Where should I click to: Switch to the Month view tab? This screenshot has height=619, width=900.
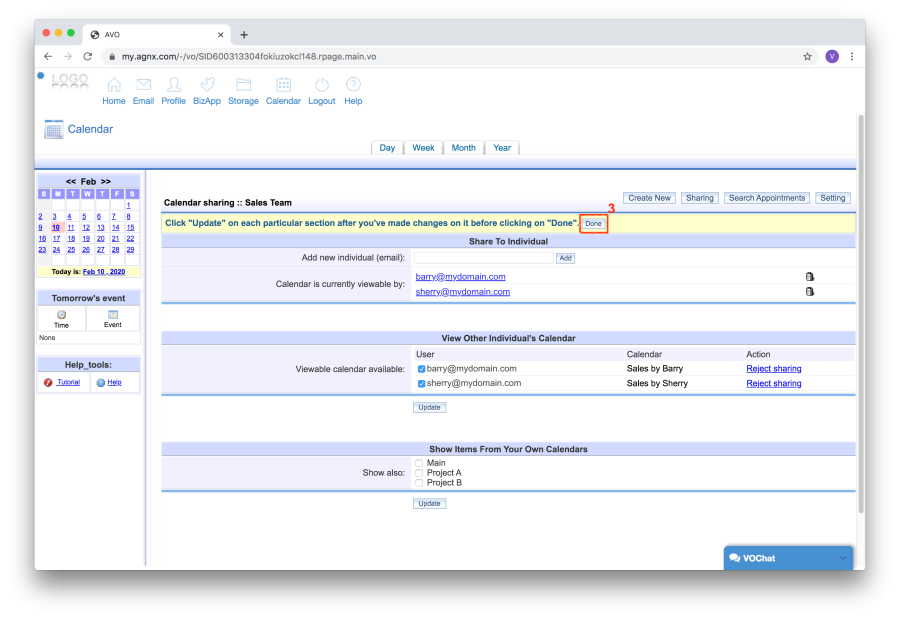pos(463,148)
